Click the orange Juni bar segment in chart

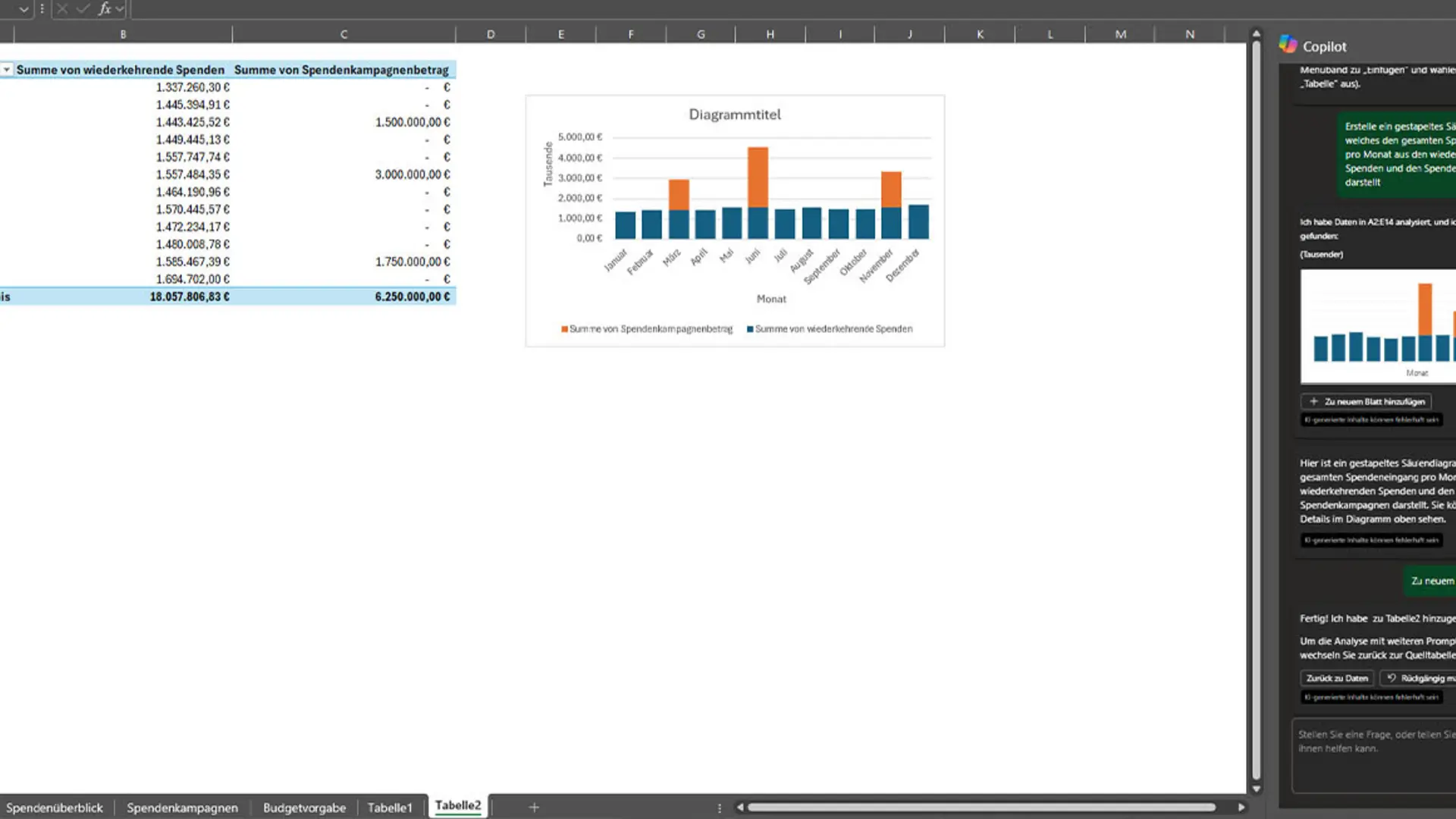pos(758,177)
